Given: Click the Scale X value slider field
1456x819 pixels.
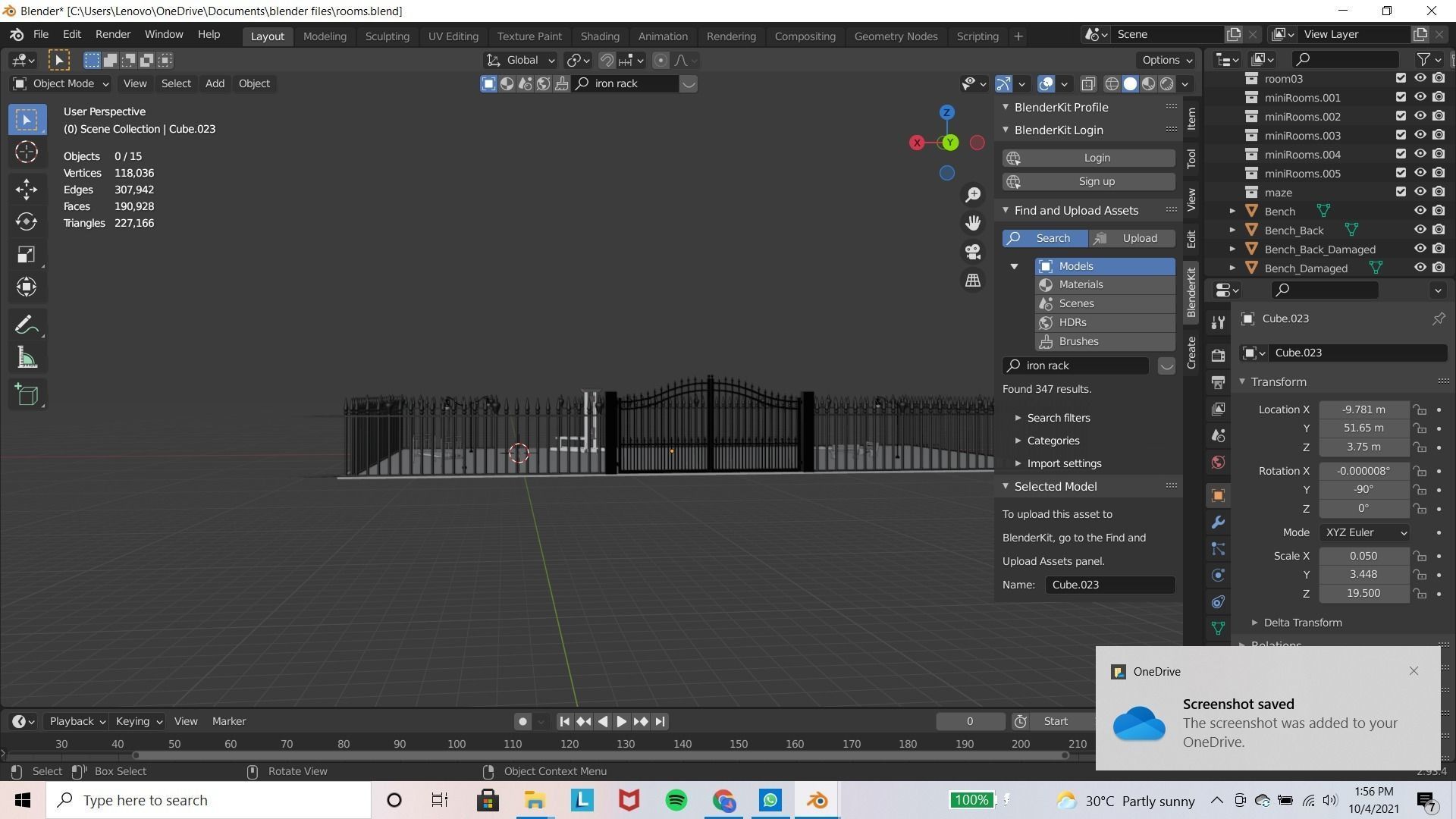Looking at the screenshot, I should coord(1363,557).
